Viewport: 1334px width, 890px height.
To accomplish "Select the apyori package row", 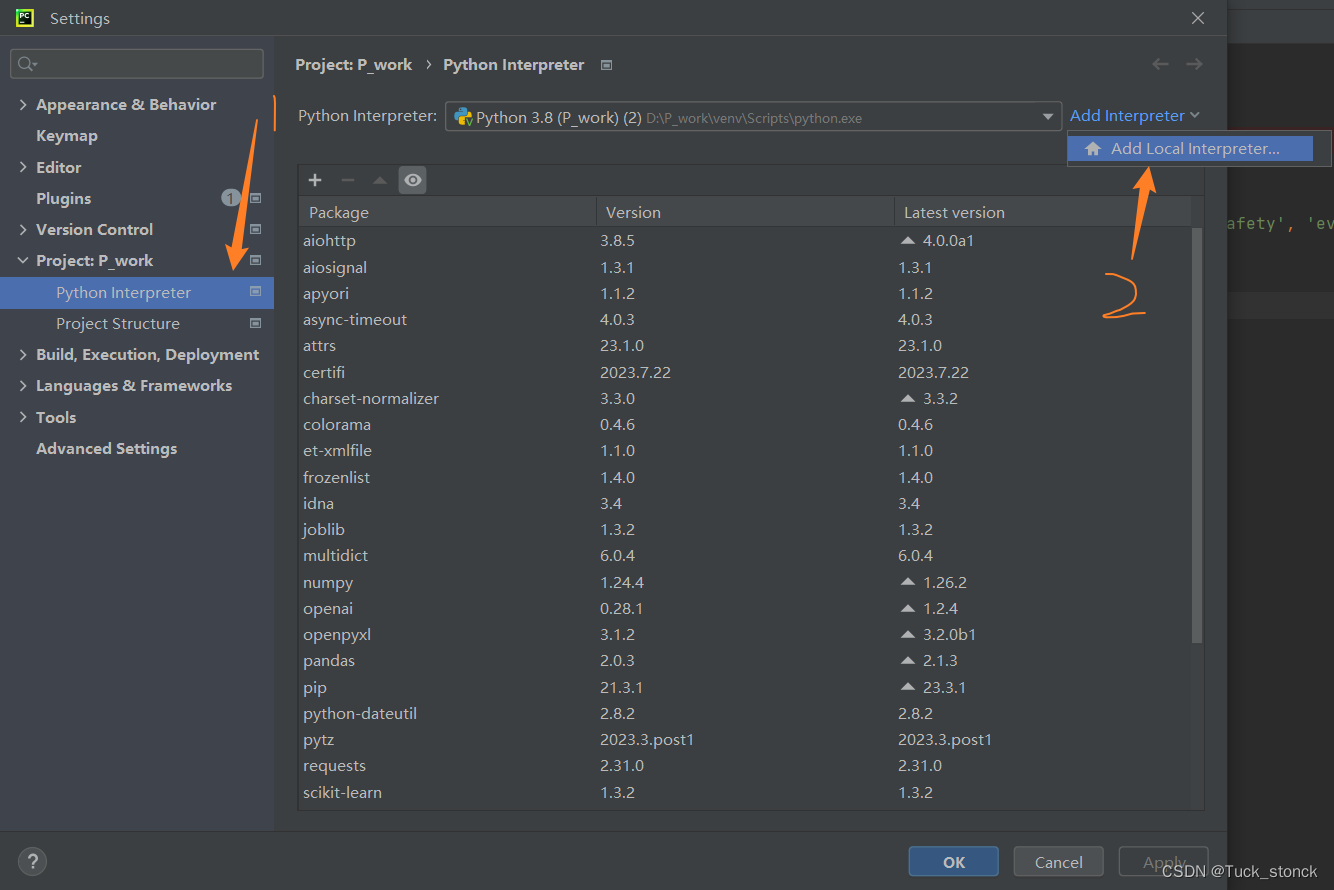I will (745, 293).
